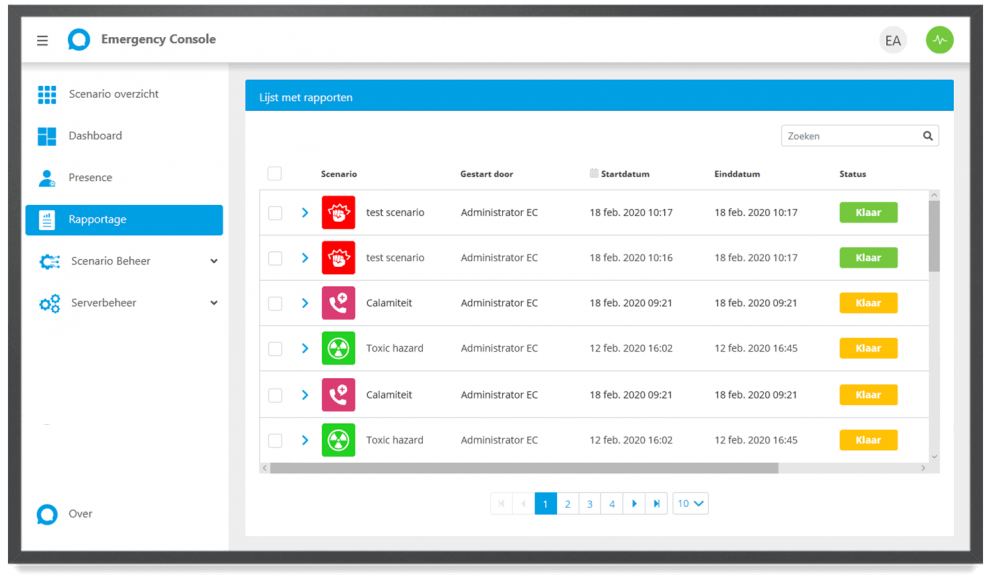The image size is (991, 581).
Task: Click the Over logo icon
Action: click(x=47, y=514)
